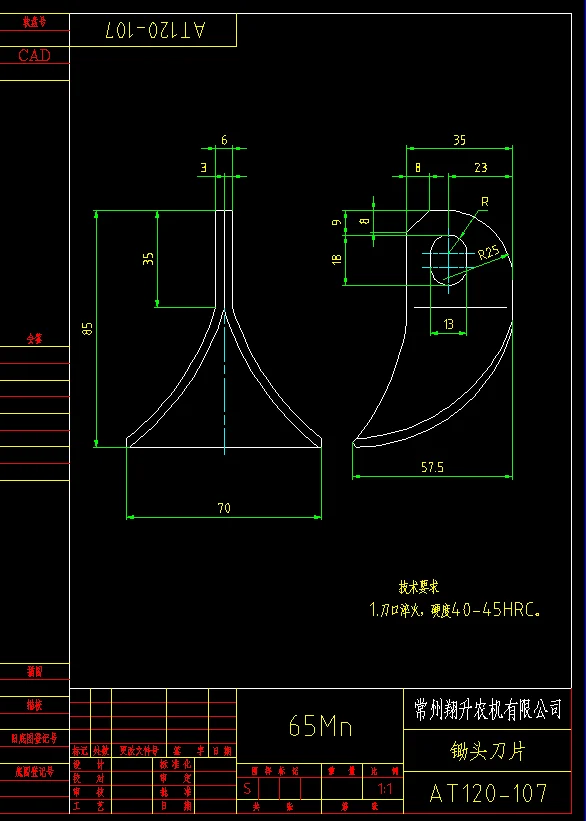Screen dimensions: 586x821
Task: Select the S mark in title block
Action: point(247,789)
